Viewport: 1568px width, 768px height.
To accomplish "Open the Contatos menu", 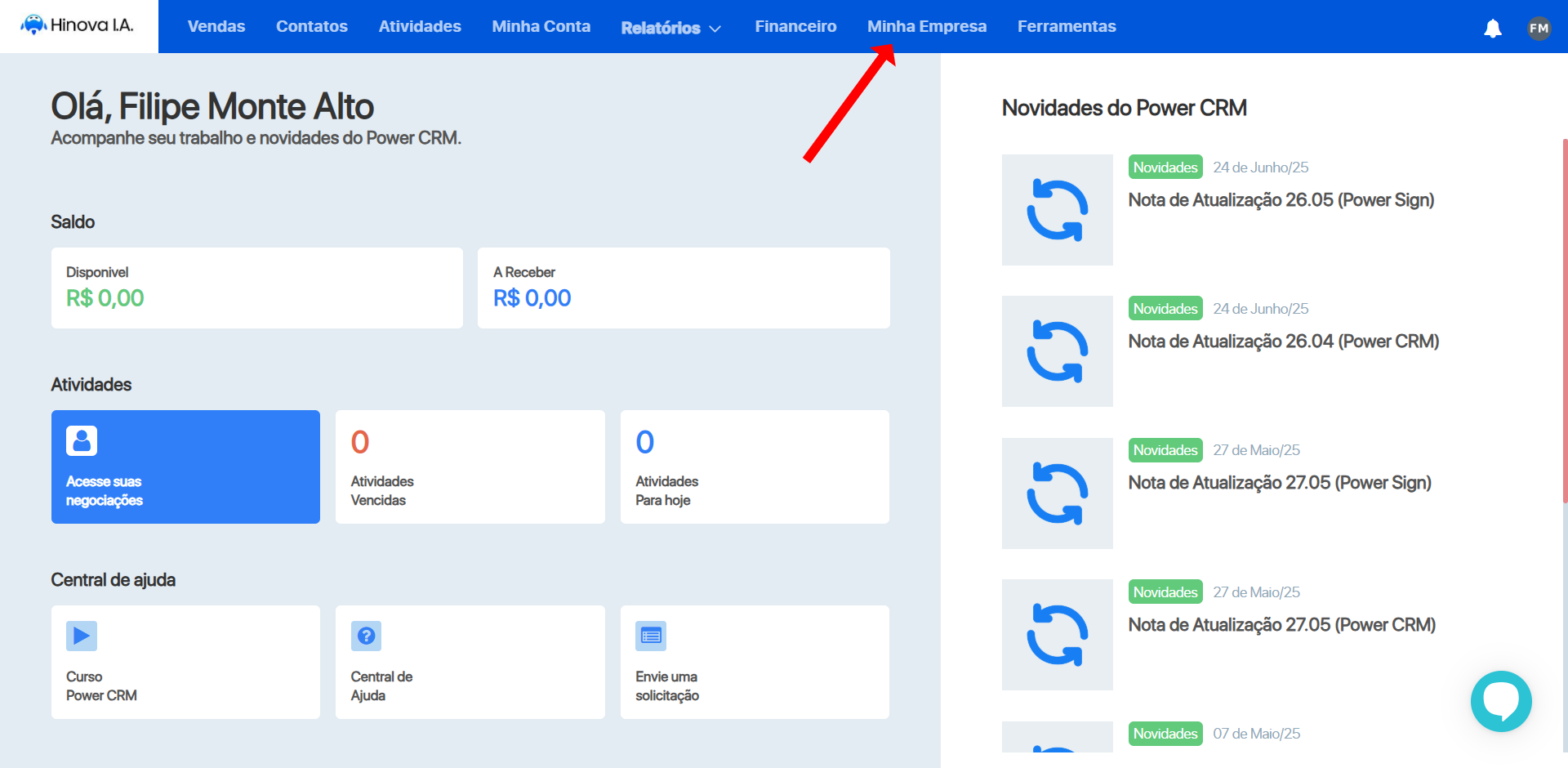I will pyautogui.click(x=312, y=26).
